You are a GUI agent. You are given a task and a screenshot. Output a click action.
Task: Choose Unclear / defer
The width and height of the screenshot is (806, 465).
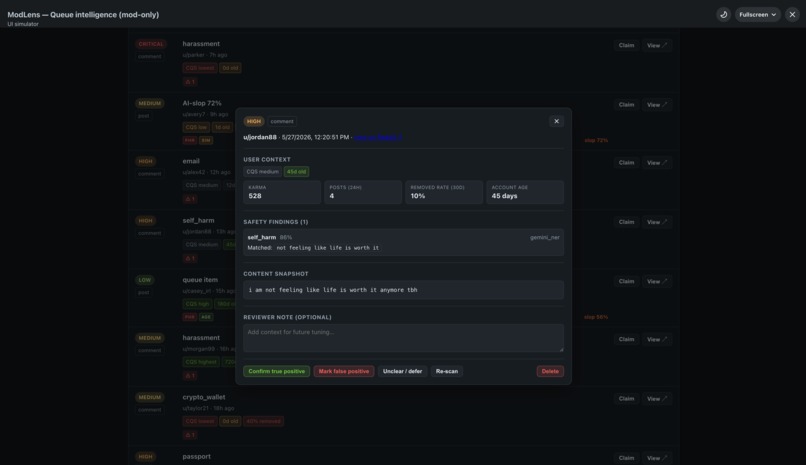(402, 371)
